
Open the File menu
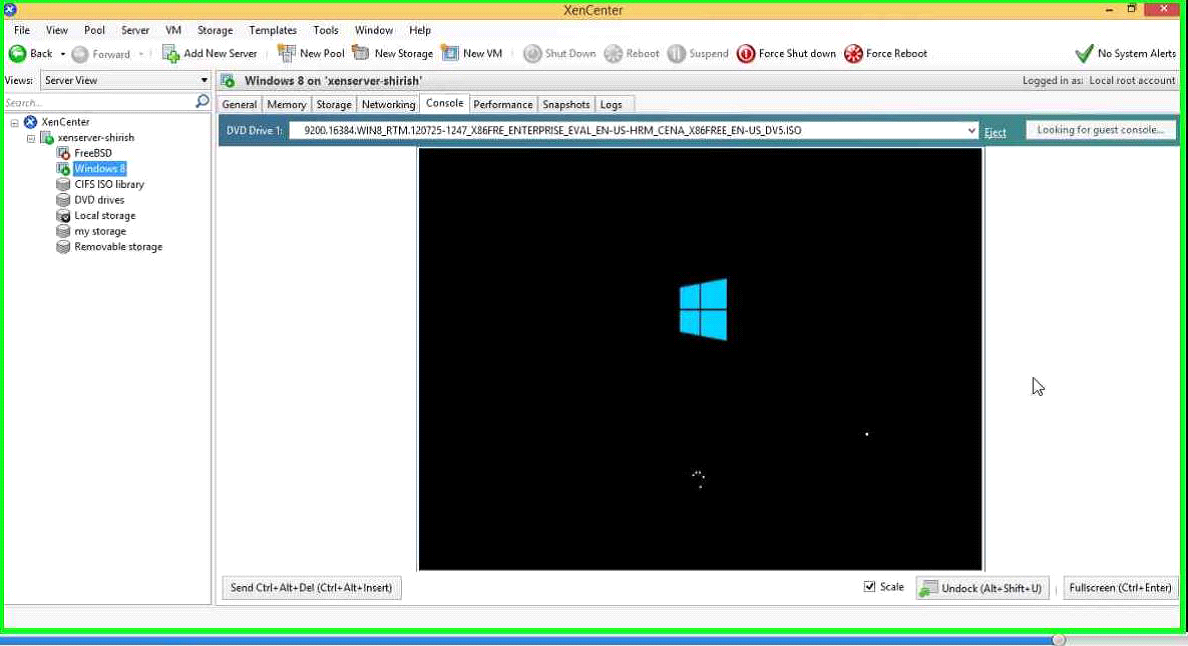(x=22, y=30)
